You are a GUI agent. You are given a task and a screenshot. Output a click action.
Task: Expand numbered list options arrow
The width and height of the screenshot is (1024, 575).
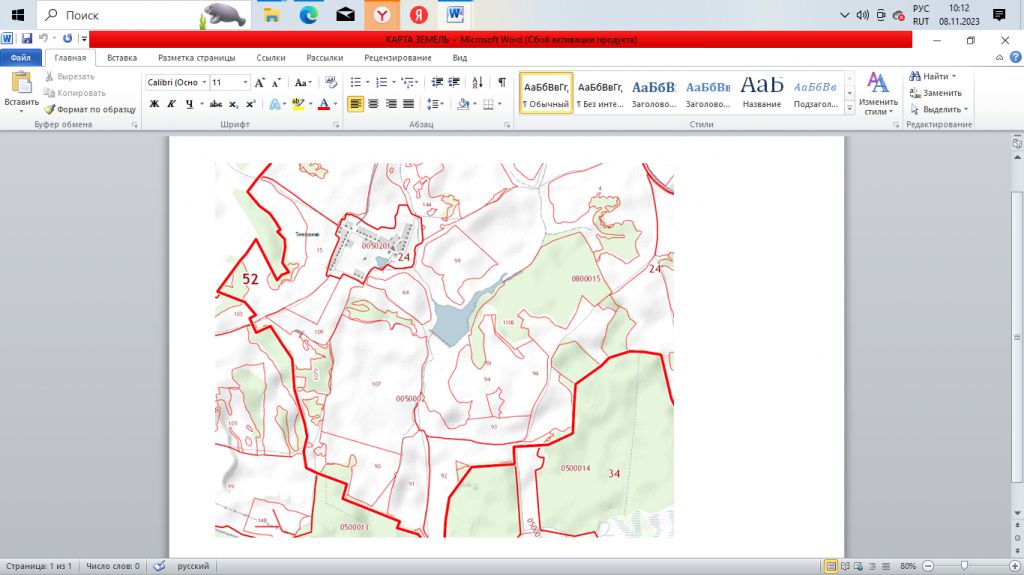(x=394, y=82)
